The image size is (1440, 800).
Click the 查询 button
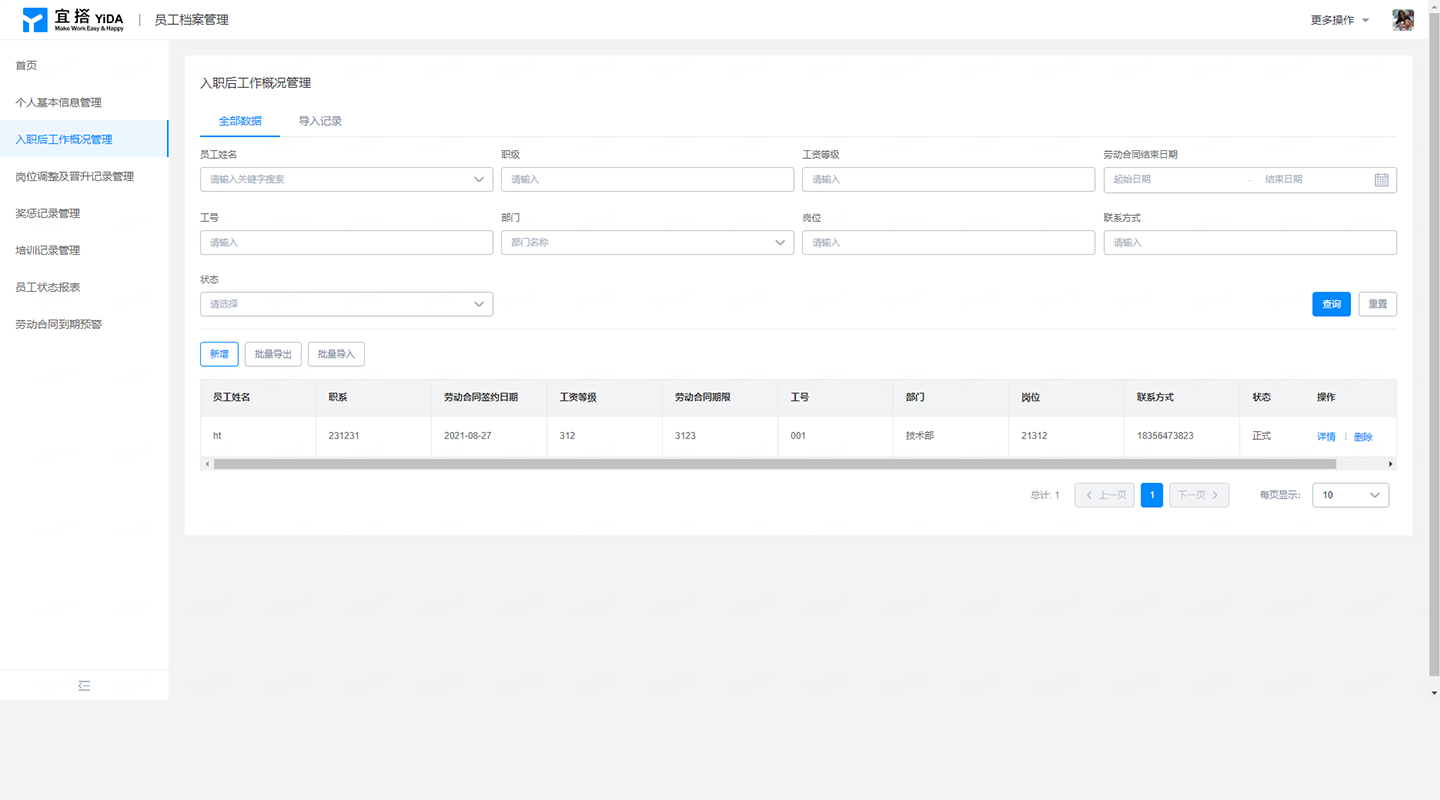tap(1331, 304)
